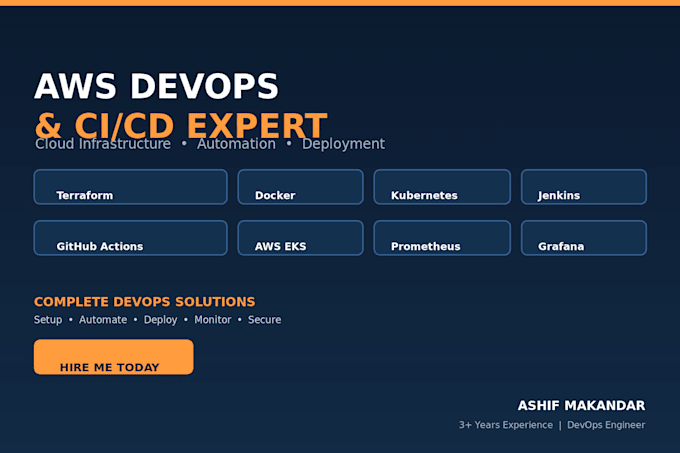Click the '& CI/CD EXPERT' orange heading
The height and width of the screenshot is (453, 680).
pos(181,125)
